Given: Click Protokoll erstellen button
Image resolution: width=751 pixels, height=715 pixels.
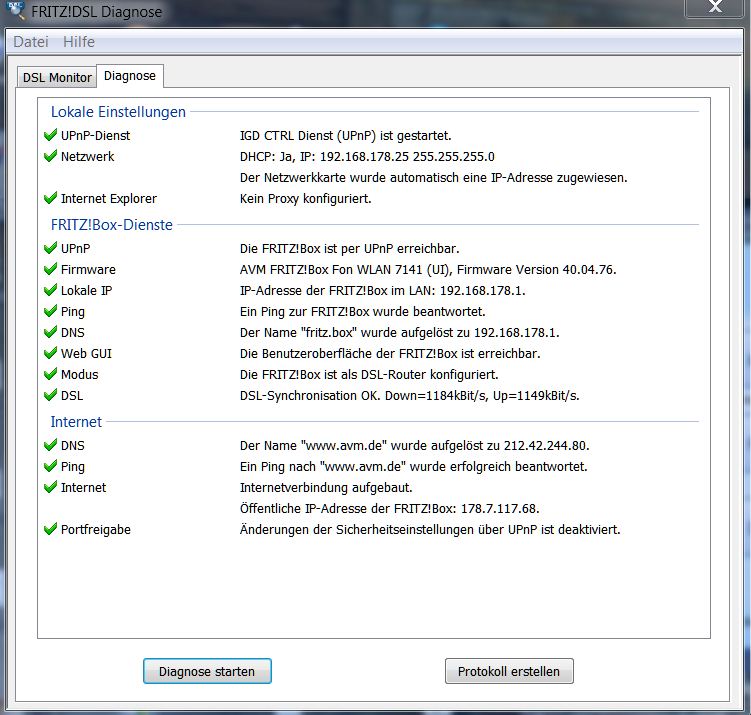Looking at the screenshot, I should (x=509, y=671).
